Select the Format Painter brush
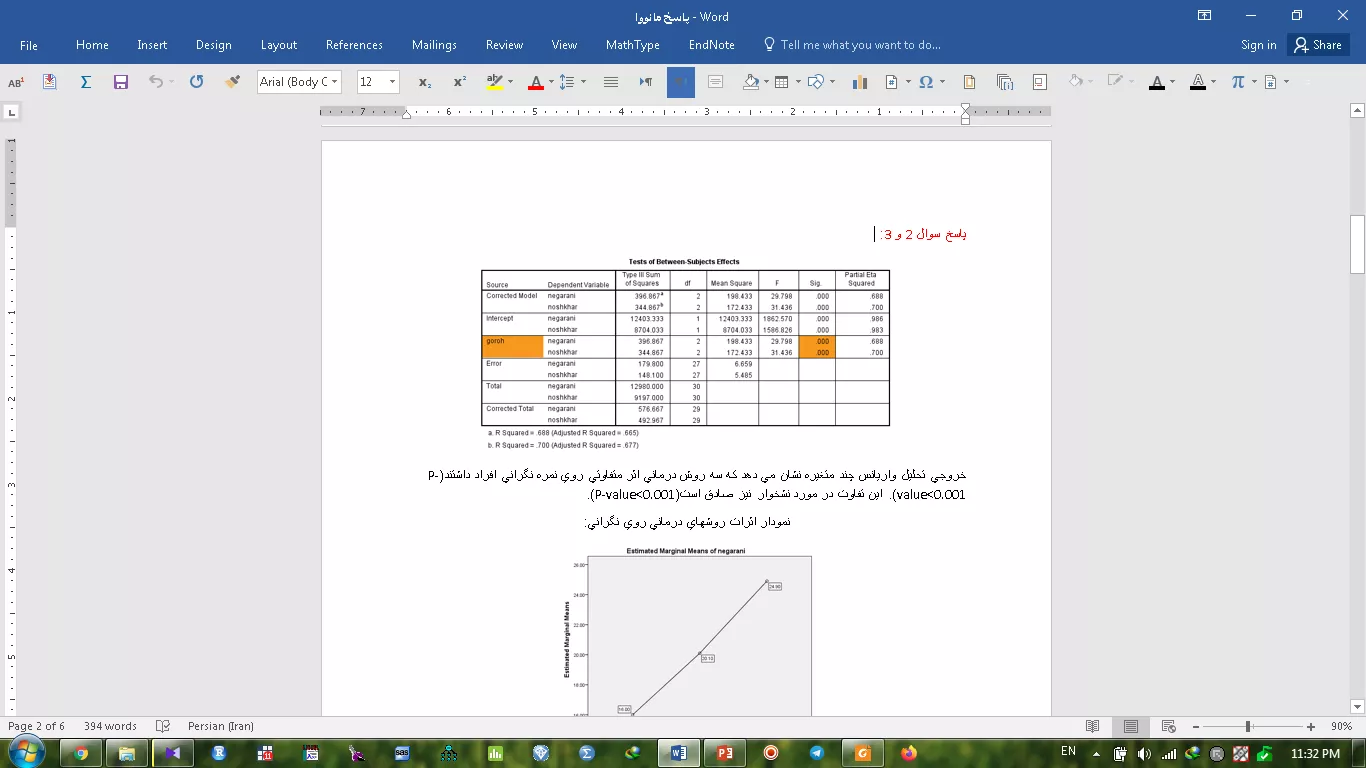 [x=232, y=82]
